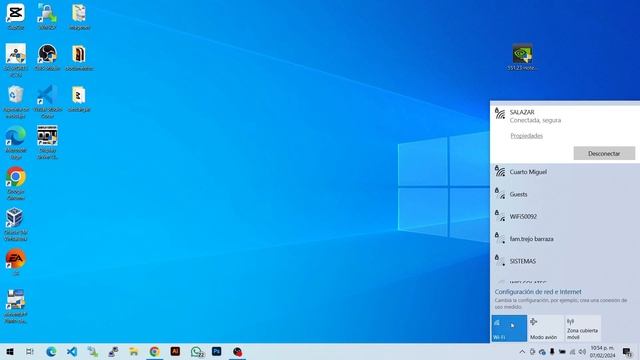Viewport: 640px width, 360px height.
Task: Select the Cuarto Miguel network
Action: coord(565,172)
